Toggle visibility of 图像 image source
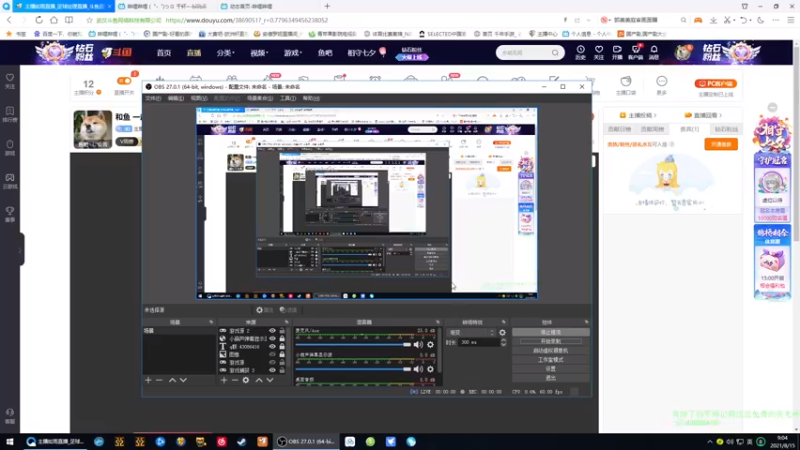 pos(272,354)
